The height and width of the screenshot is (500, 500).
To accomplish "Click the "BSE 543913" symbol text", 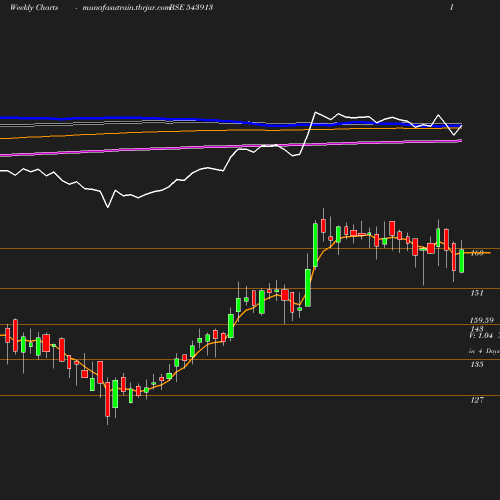I will click(x=191, y=7).
